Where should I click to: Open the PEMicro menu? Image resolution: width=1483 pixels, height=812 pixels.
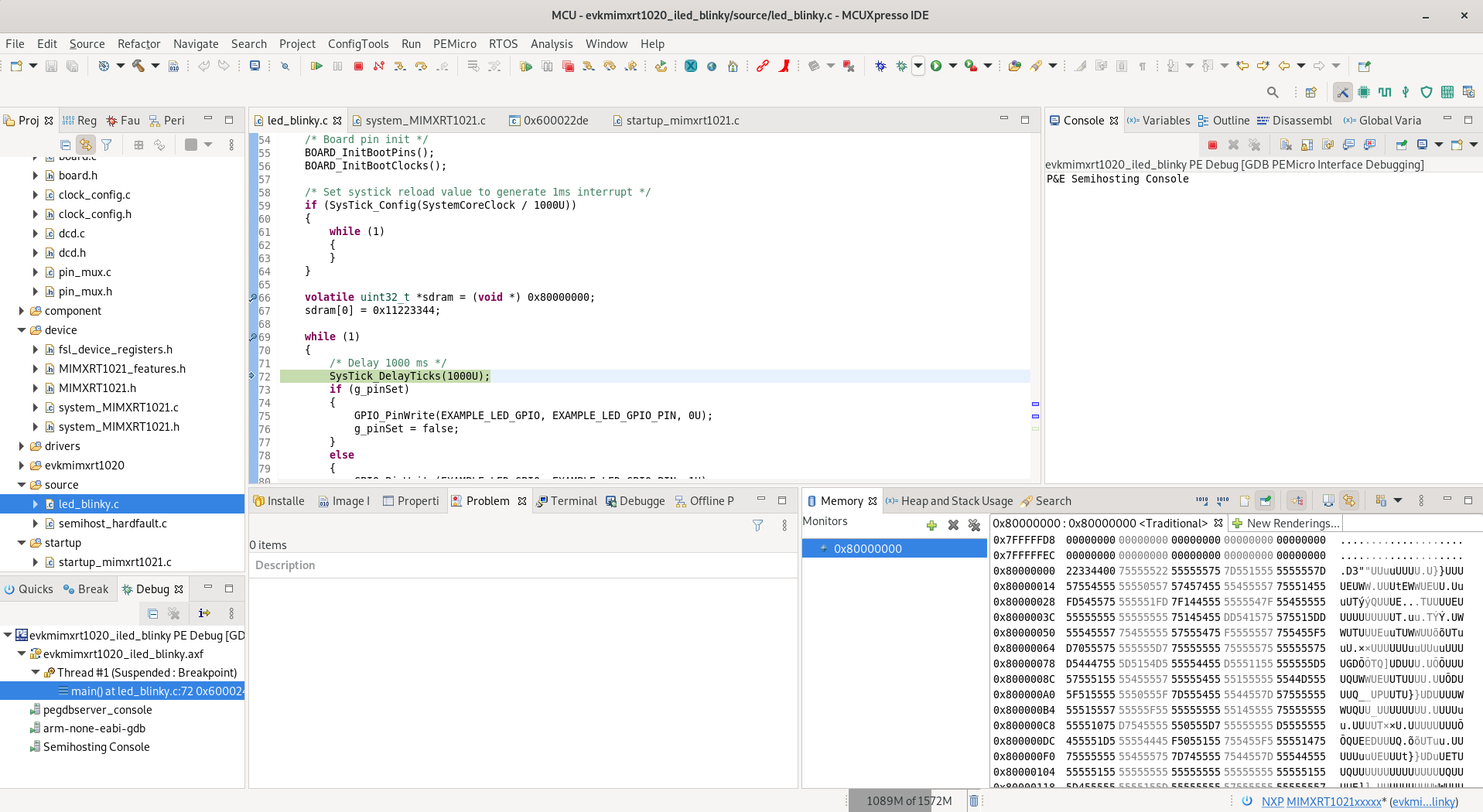[x=455, y=44]
